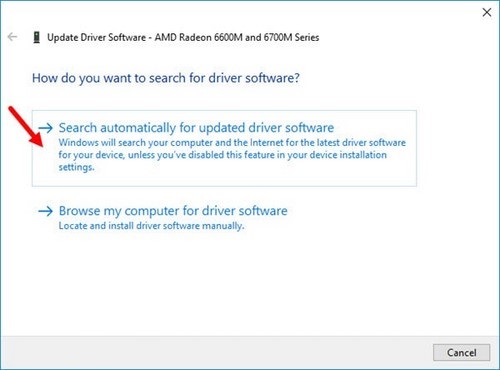This screenshot has width=500, height=370.
Task: Choose Search automatically for updated driver software
Action: pyautogui.click(x=224, y=148)
